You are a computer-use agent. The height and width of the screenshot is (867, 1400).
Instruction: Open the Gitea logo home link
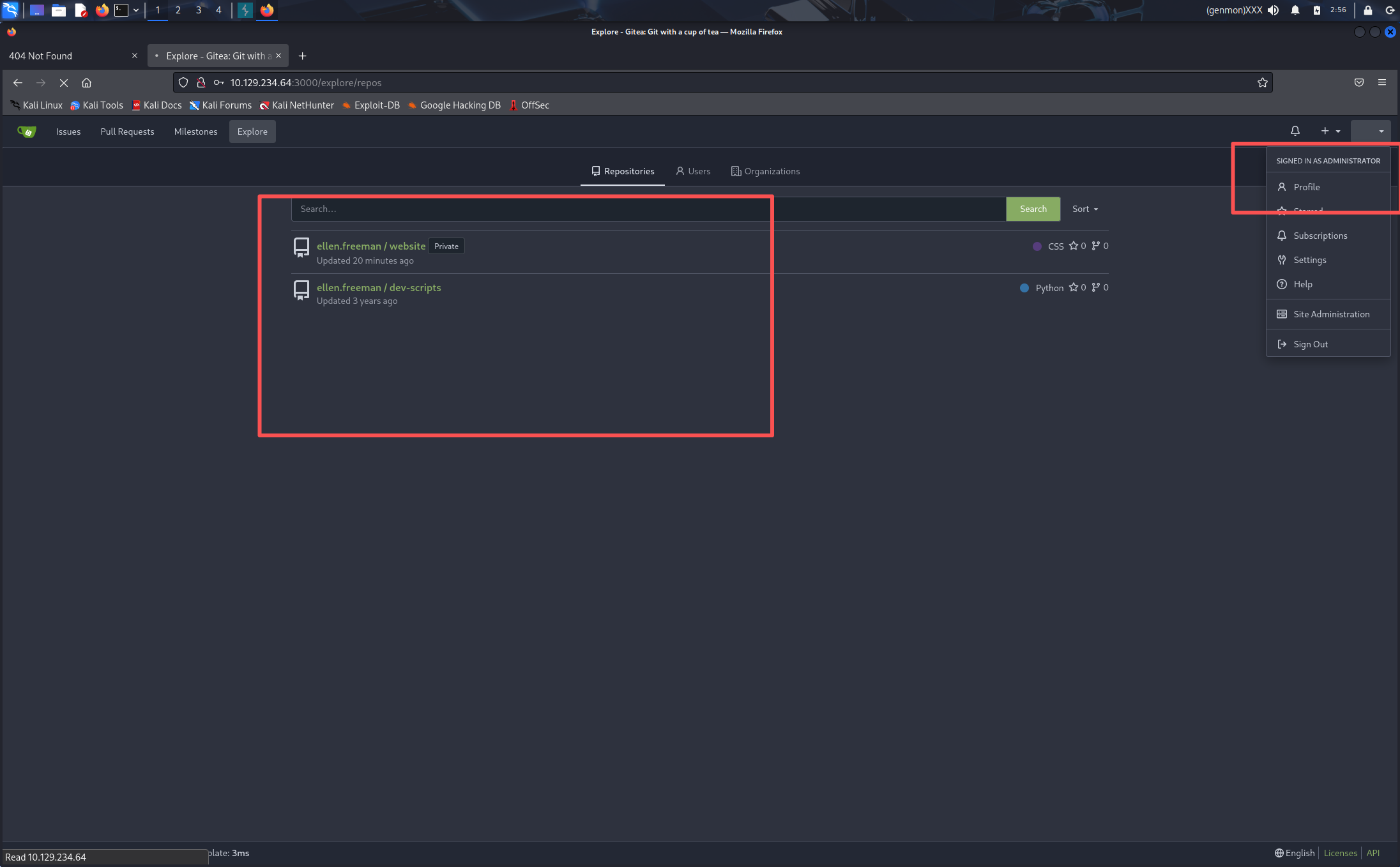26,132
